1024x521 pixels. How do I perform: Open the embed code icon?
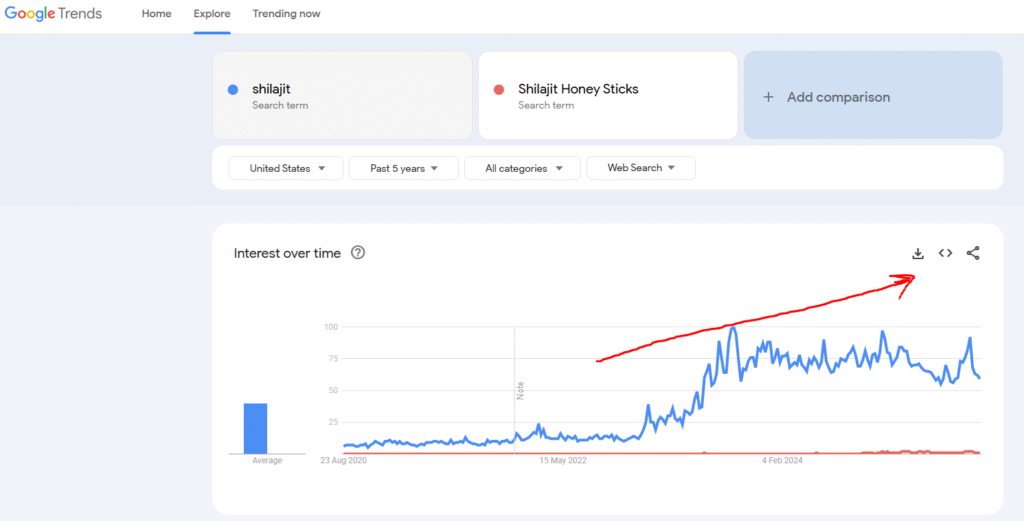pyautogui.click(x=945, y=253)
